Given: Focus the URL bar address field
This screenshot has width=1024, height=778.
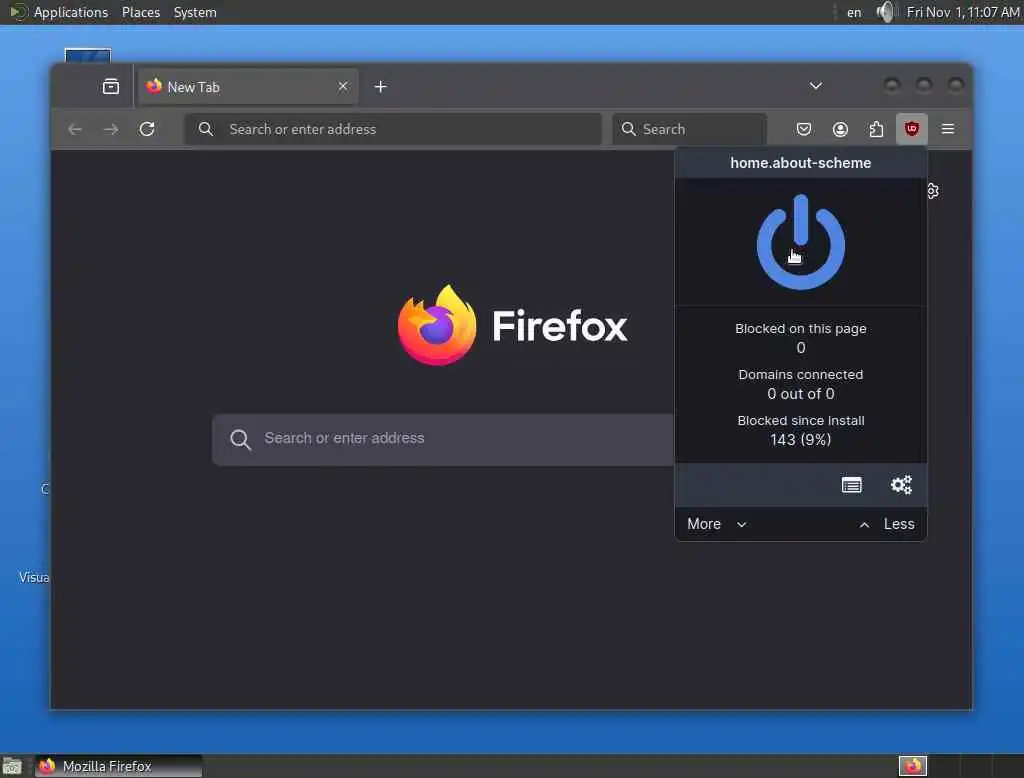Looking at the screenshot, I should pyautogui.click(x=393, y=129).
